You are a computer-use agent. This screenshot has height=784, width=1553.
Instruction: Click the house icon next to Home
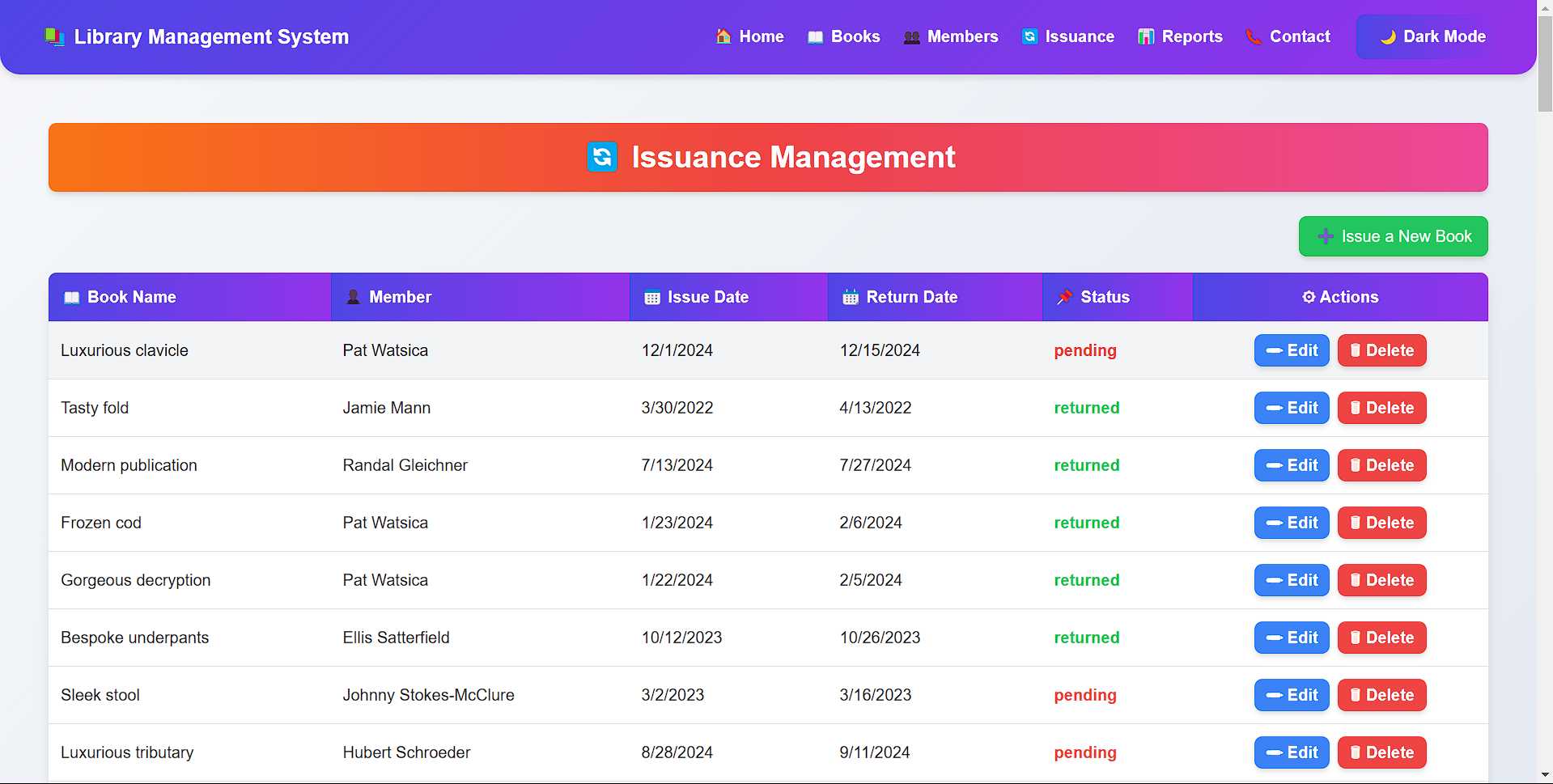pos(723,36)
